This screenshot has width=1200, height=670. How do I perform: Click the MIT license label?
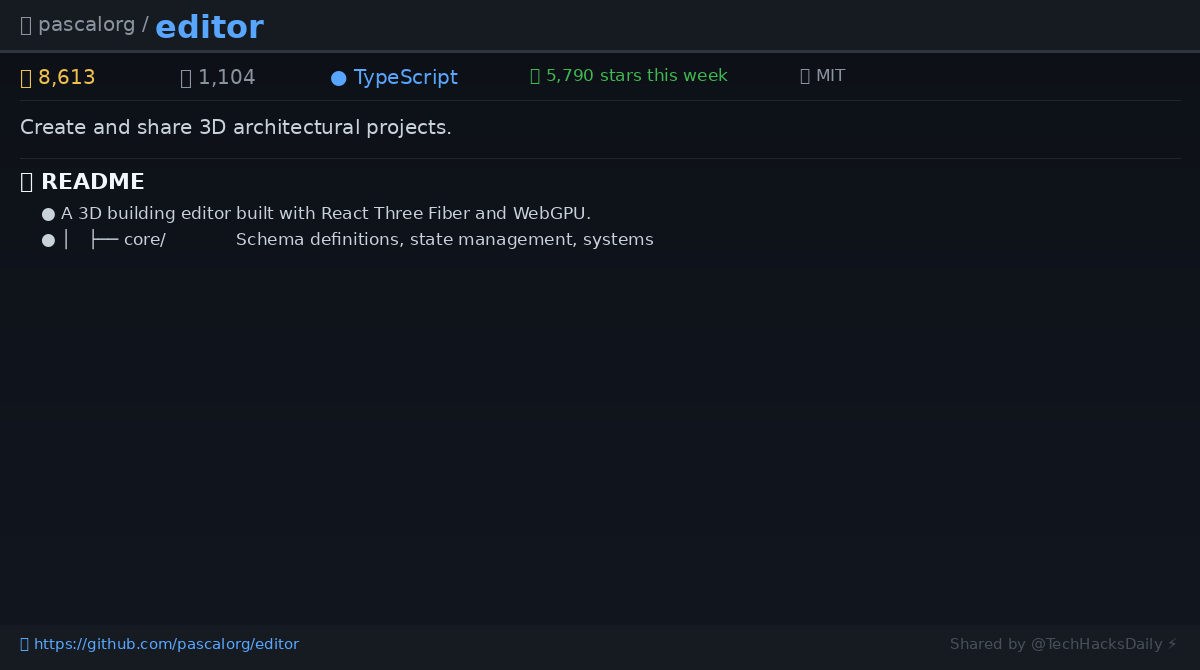pos(830,76)
